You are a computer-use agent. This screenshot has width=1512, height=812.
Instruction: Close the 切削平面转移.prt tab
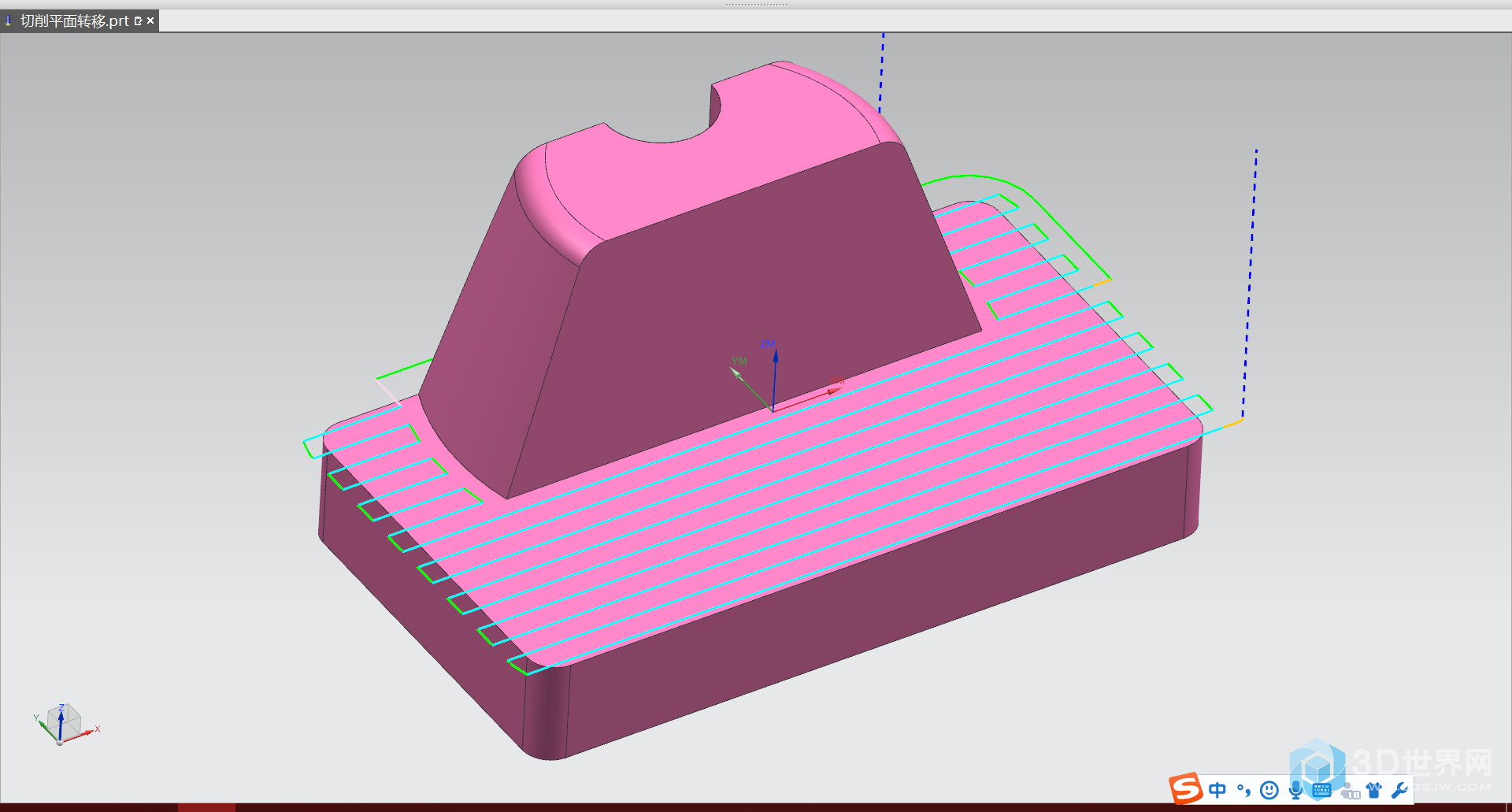click(150, 20)
